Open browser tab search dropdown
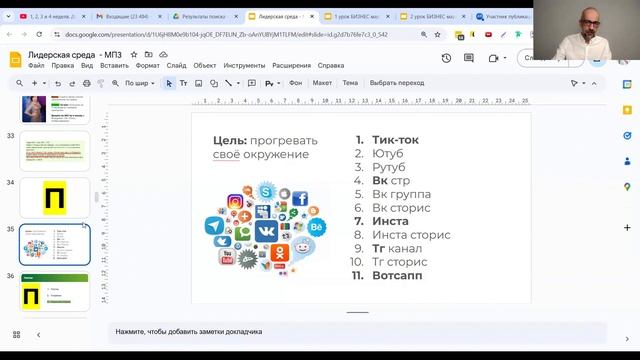Screen dimensions: 640x360 [x=9, y=16]
